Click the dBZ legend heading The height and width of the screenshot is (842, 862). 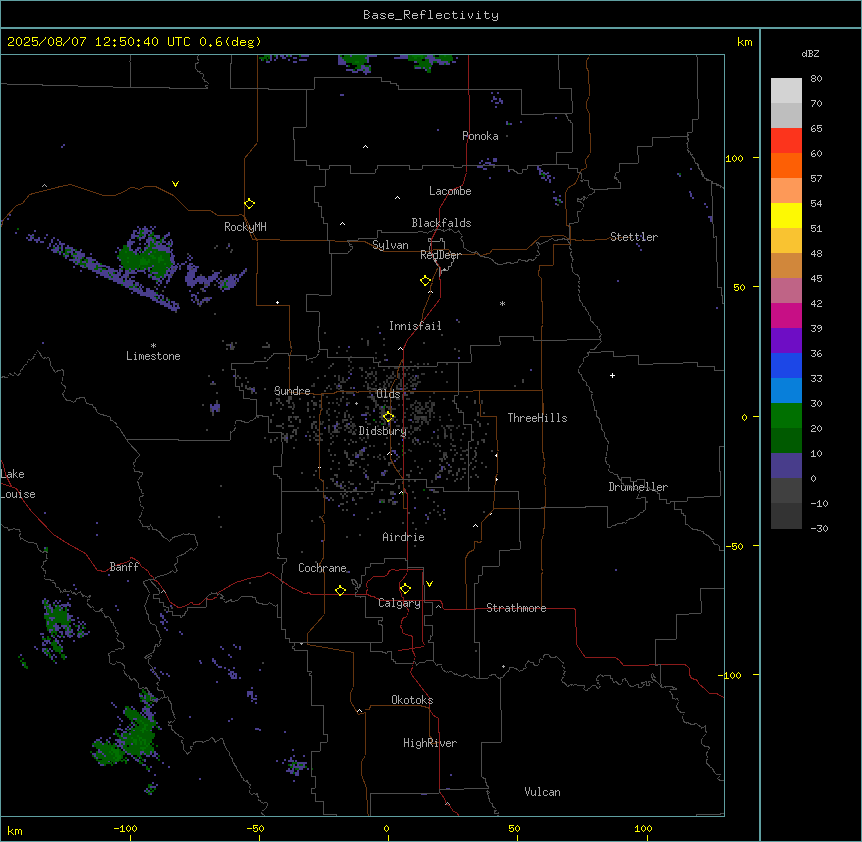click(x=810, y=53)
